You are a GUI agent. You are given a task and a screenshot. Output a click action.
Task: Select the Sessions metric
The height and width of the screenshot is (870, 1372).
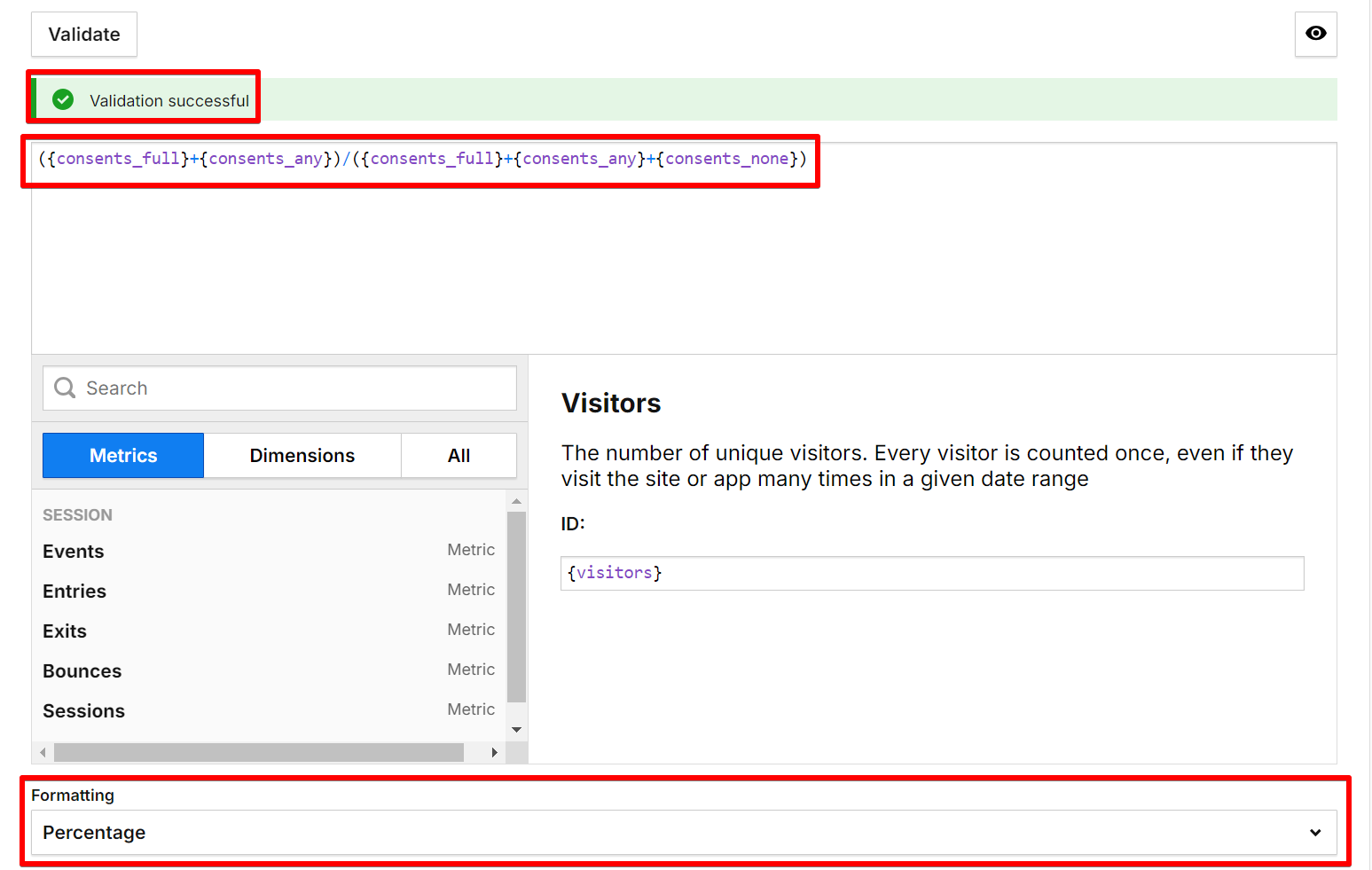83,710
